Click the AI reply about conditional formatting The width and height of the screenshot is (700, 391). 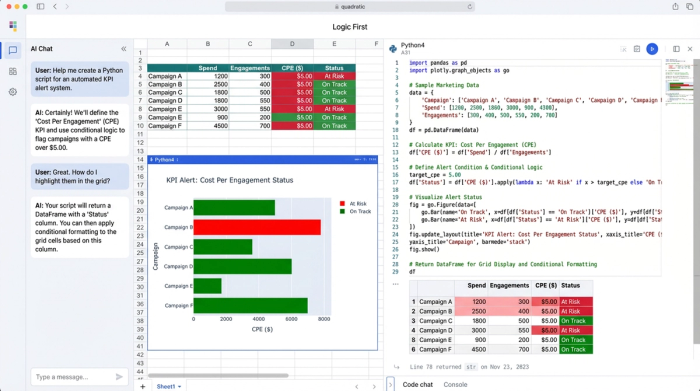pos(79,227)
